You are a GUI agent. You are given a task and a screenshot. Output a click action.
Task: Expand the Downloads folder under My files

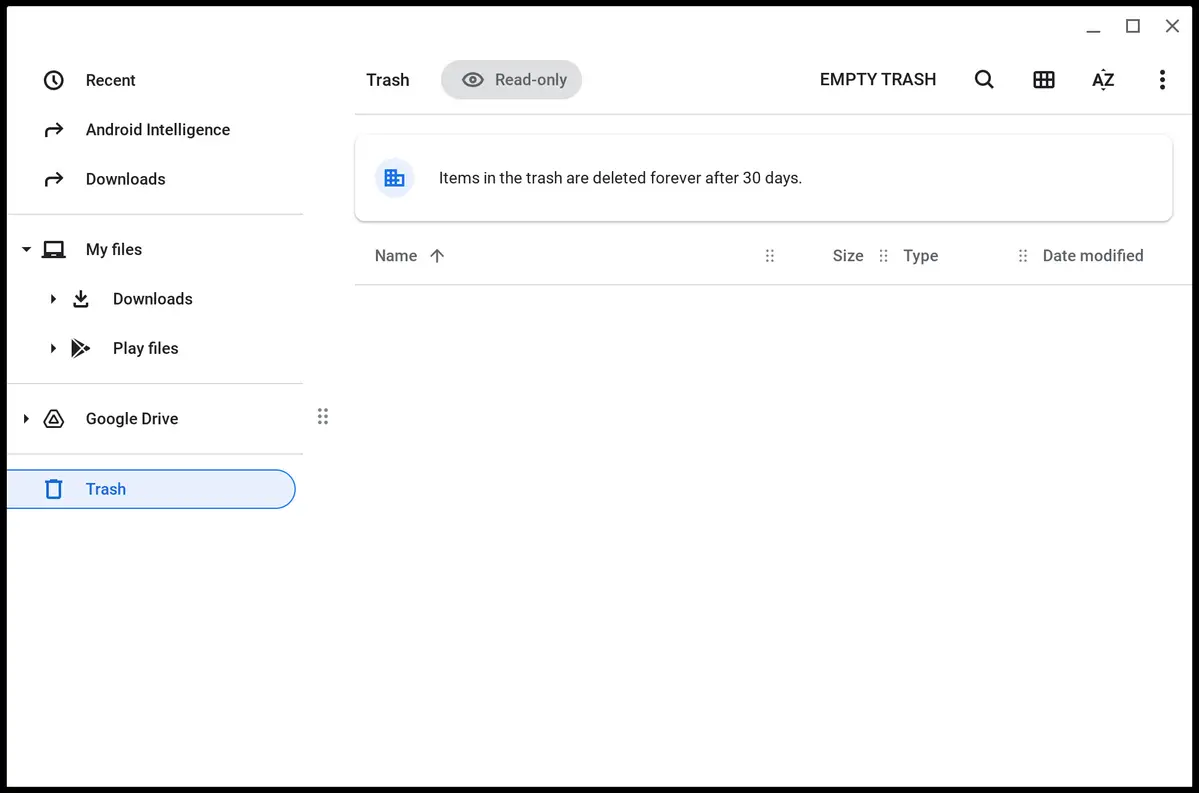point(53,299)
